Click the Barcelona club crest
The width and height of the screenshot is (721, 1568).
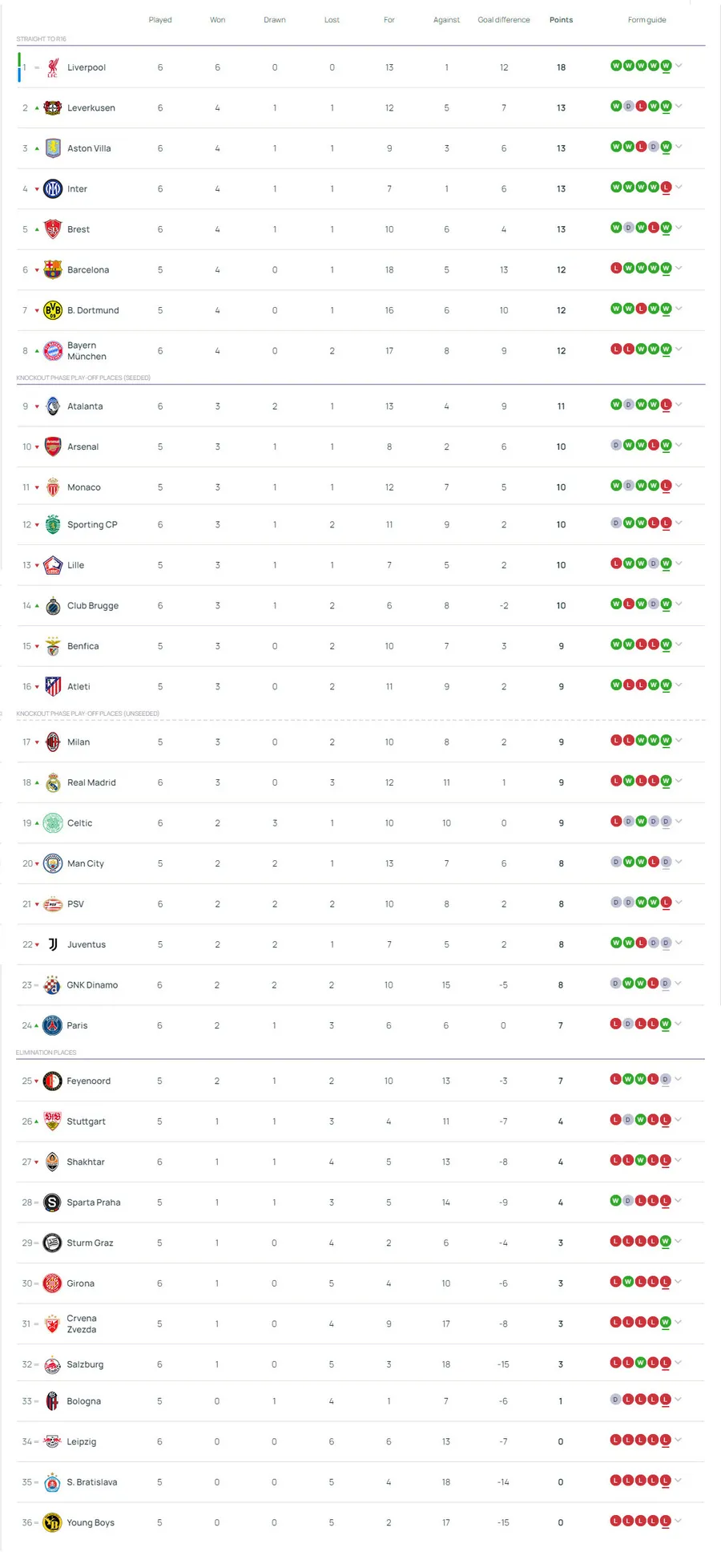coord(53,270)
